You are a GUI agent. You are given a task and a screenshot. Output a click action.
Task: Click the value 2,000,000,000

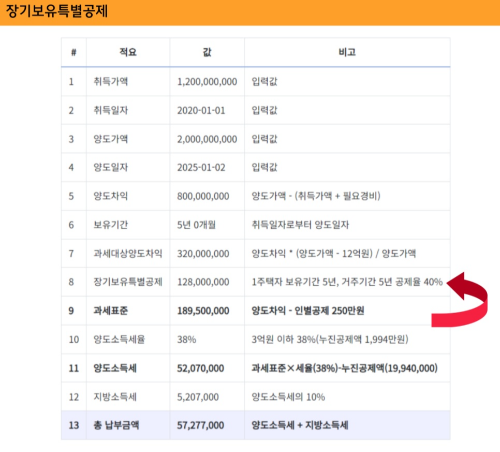coord(207,139)
